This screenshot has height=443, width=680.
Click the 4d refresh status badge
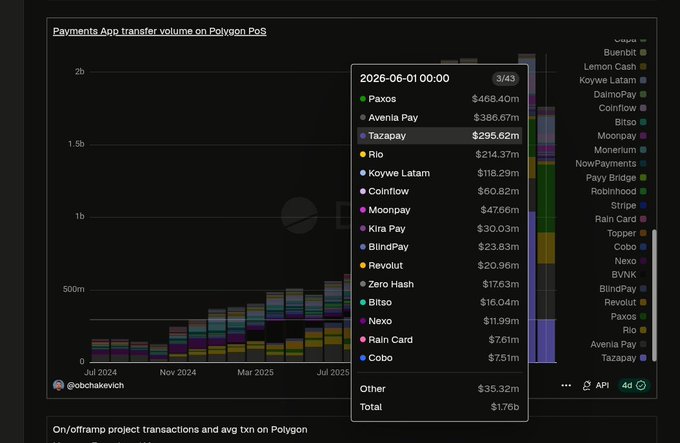click(634, 385)
